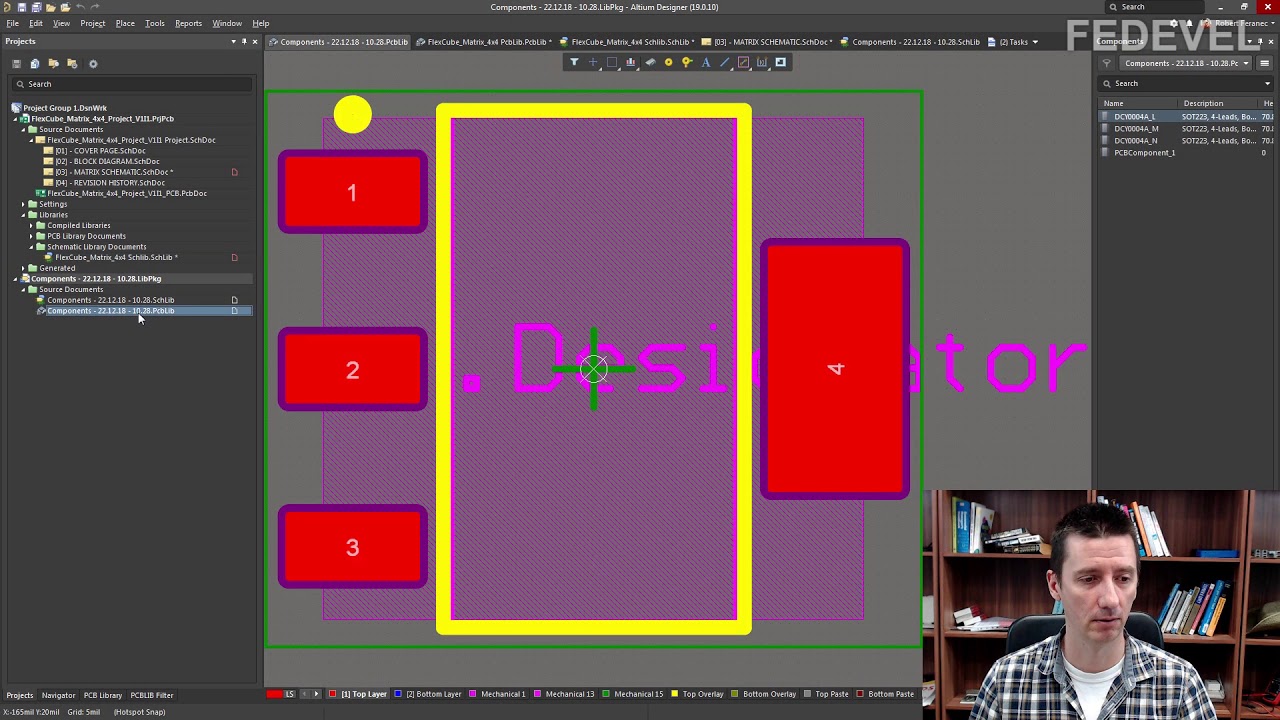Click the Projects panel search field

pyautogui.click(x=130, y=84)
